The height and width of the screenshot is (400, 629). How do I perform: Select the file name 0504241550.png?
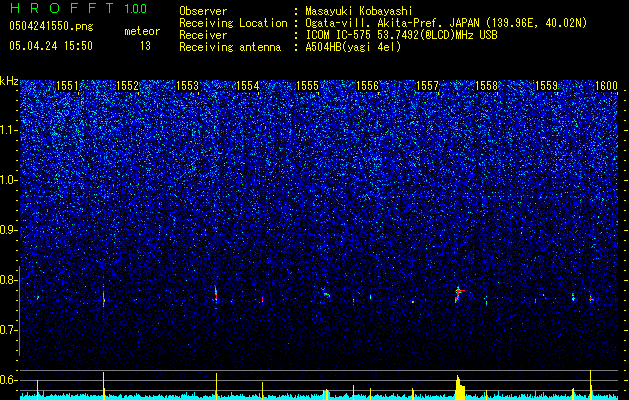tap(51, 27)
